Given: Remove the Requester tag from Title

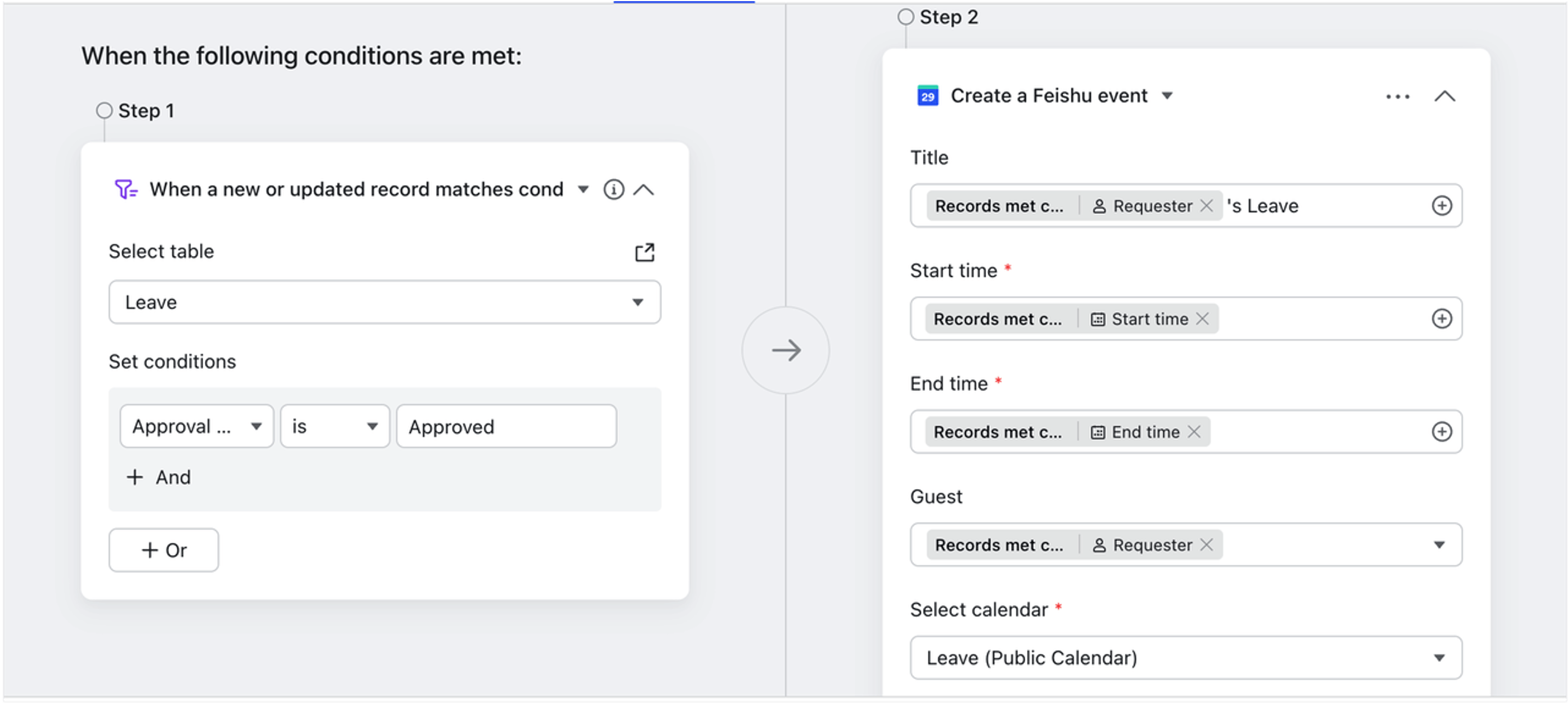Looking at the screenshot, I should 1206,206.
